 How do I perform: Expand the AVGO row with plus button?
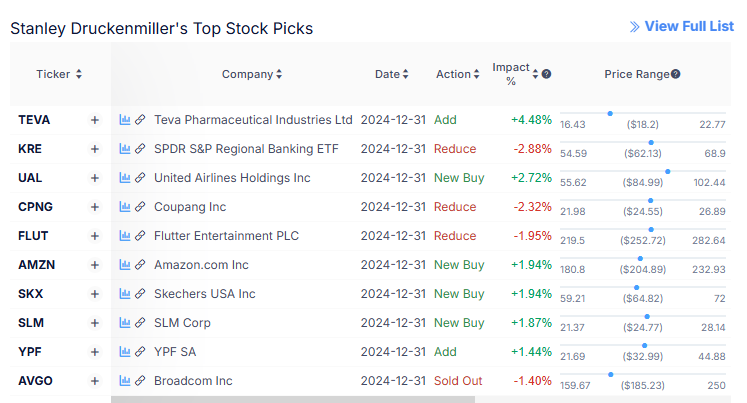(x=95, y=381)
